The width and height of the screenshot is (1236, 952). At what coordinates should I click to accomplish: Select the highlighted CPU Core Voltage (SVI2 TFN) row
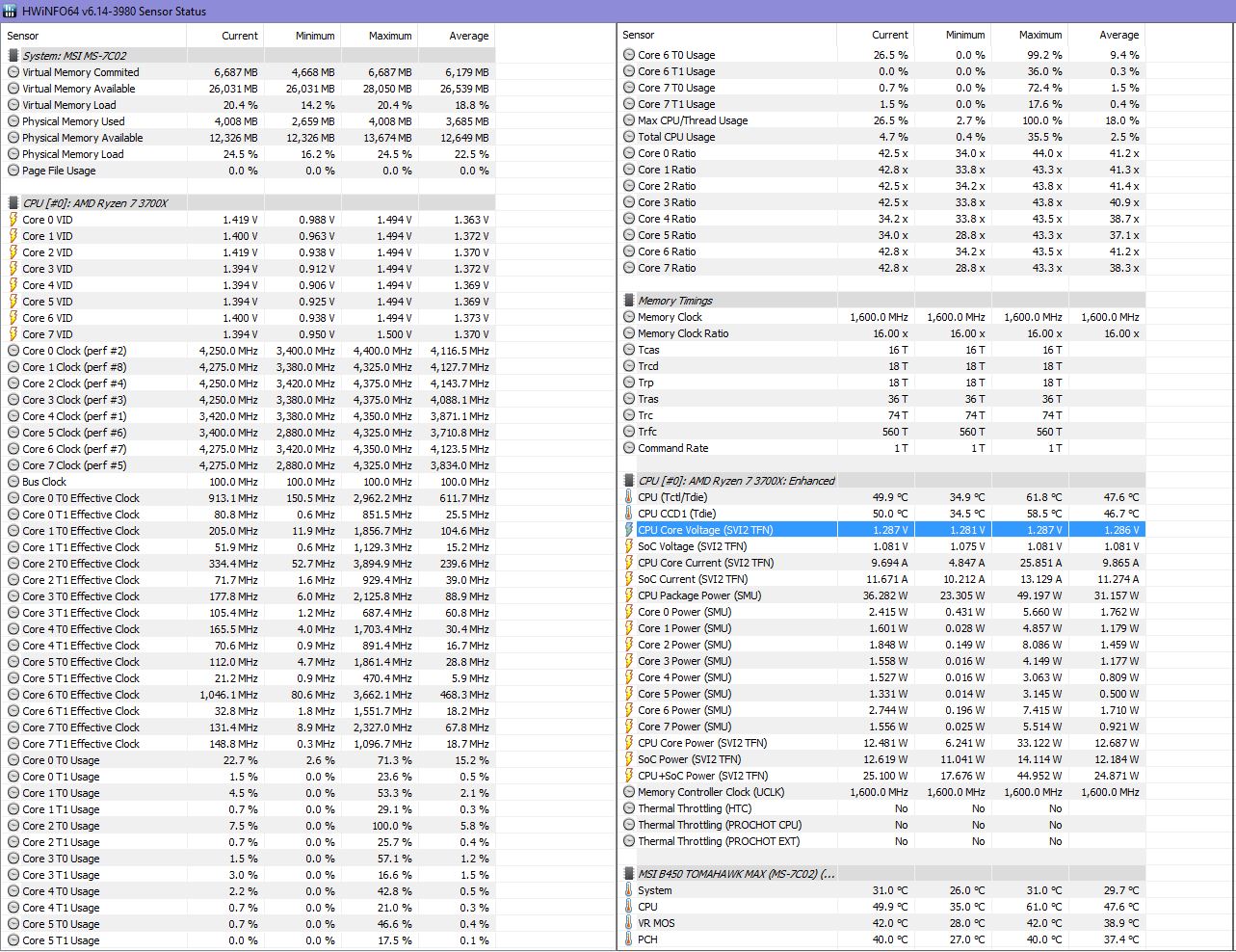[881, 530]
